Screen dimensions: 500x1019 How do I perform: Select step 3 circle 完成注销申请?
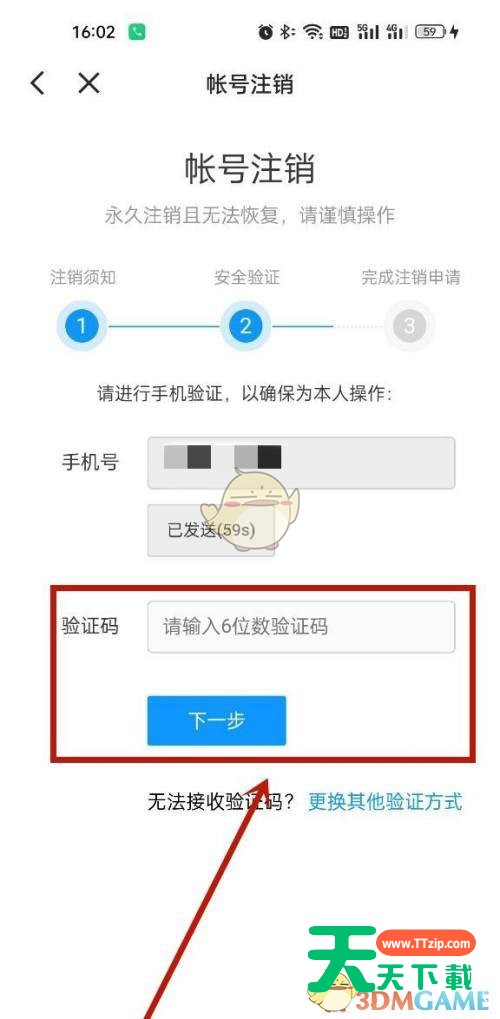pyautogui.click(x=408, y=326)
